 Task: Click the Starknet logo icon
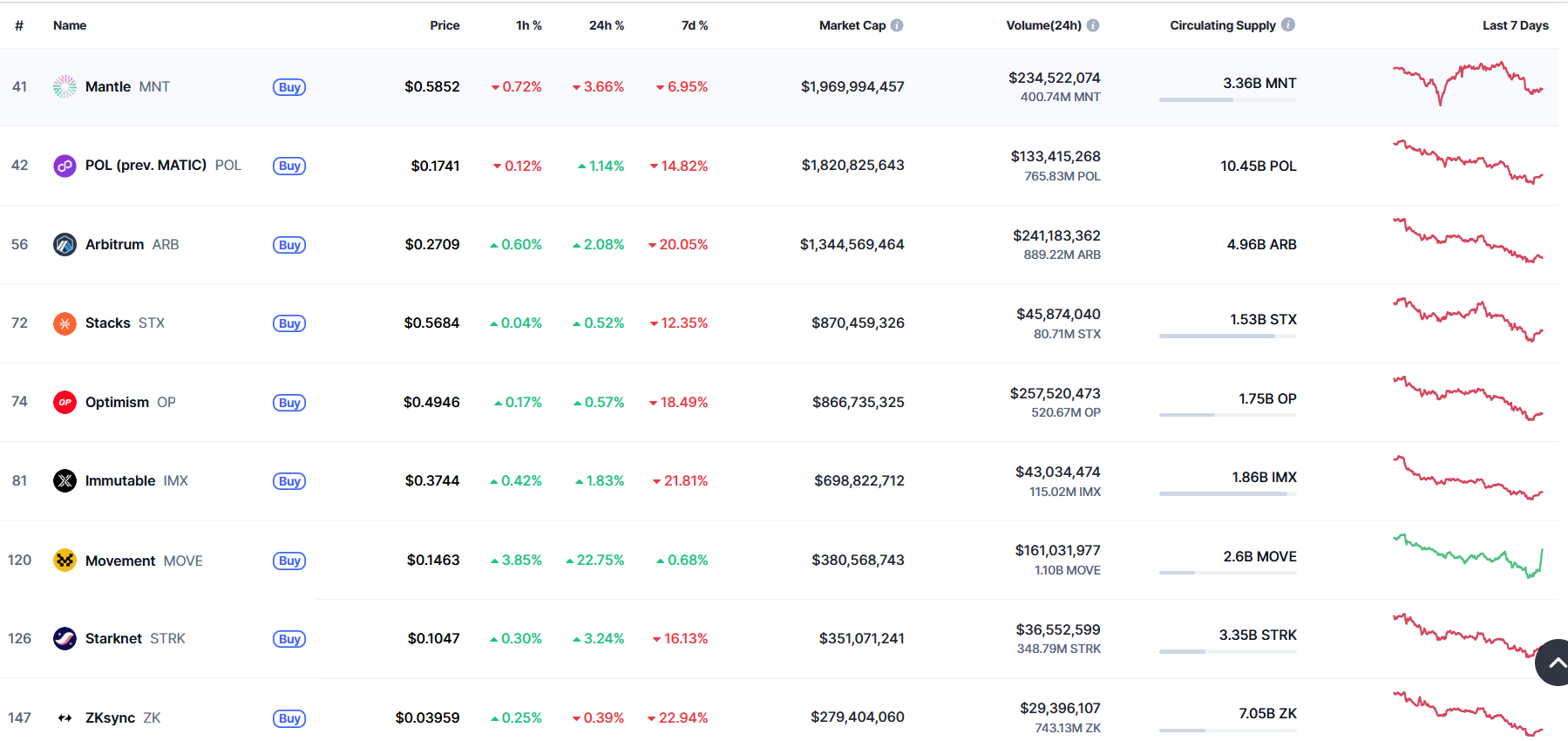pos(64,638)
